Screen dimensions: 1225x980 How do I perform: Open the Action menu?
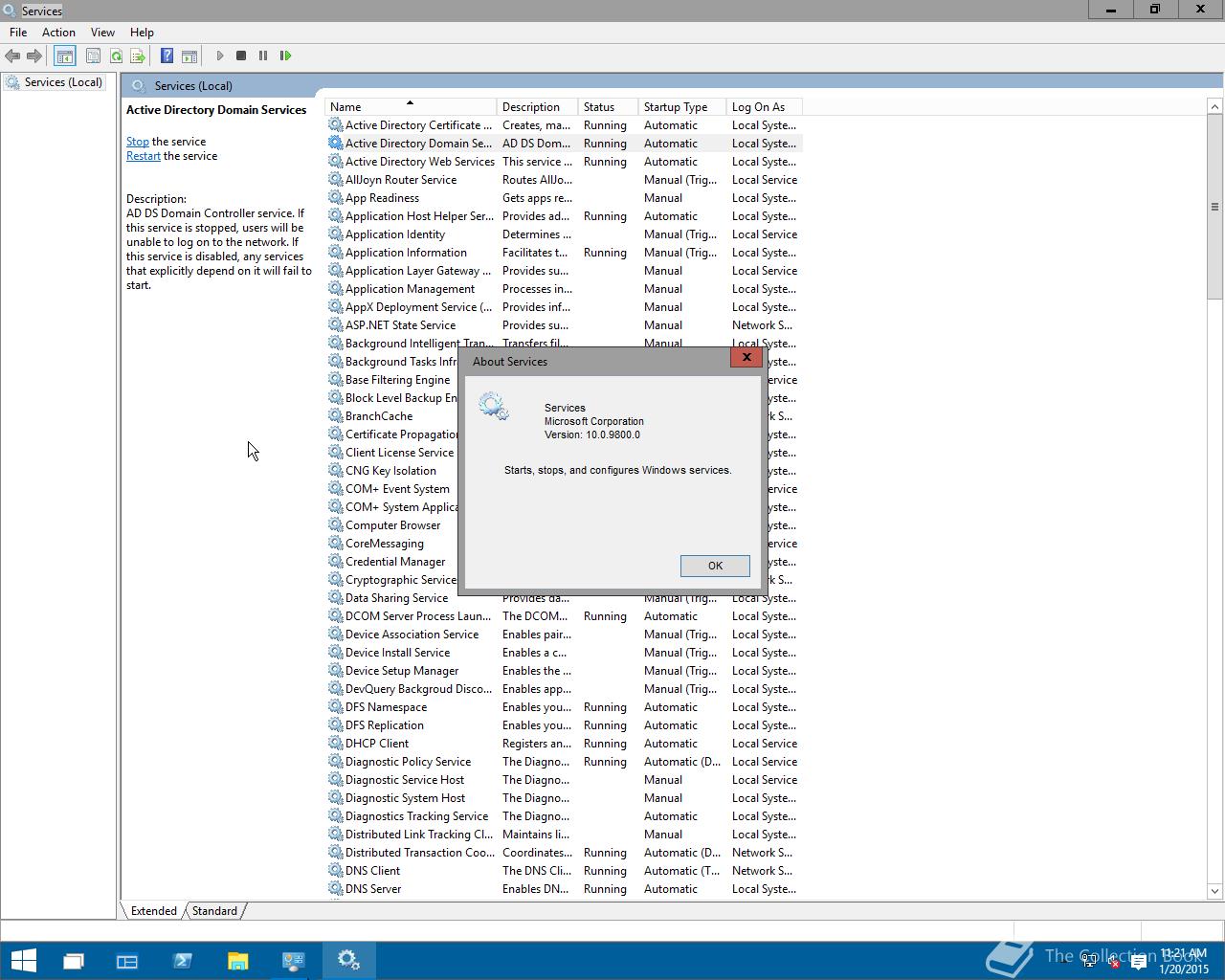[58, 32]
